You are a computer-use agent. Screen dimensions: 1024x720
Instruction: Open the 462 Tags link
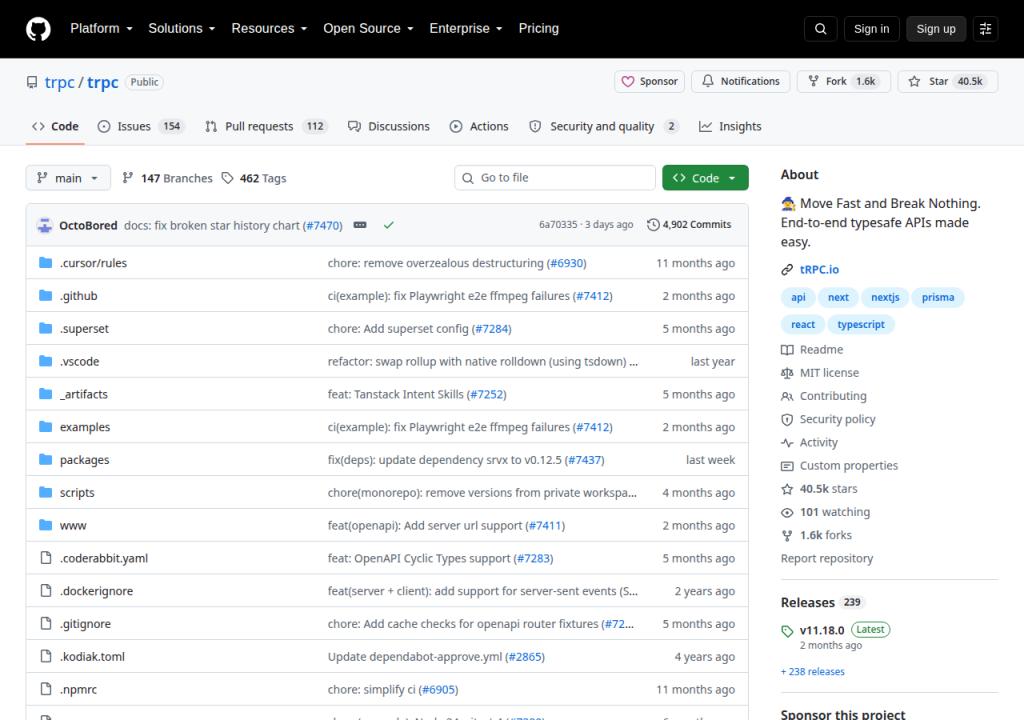point(254,178)
